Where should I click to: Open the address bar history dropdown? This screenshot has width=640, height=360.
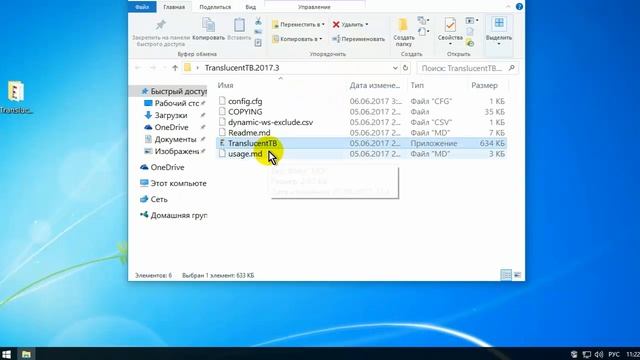[x=395, y=68]
